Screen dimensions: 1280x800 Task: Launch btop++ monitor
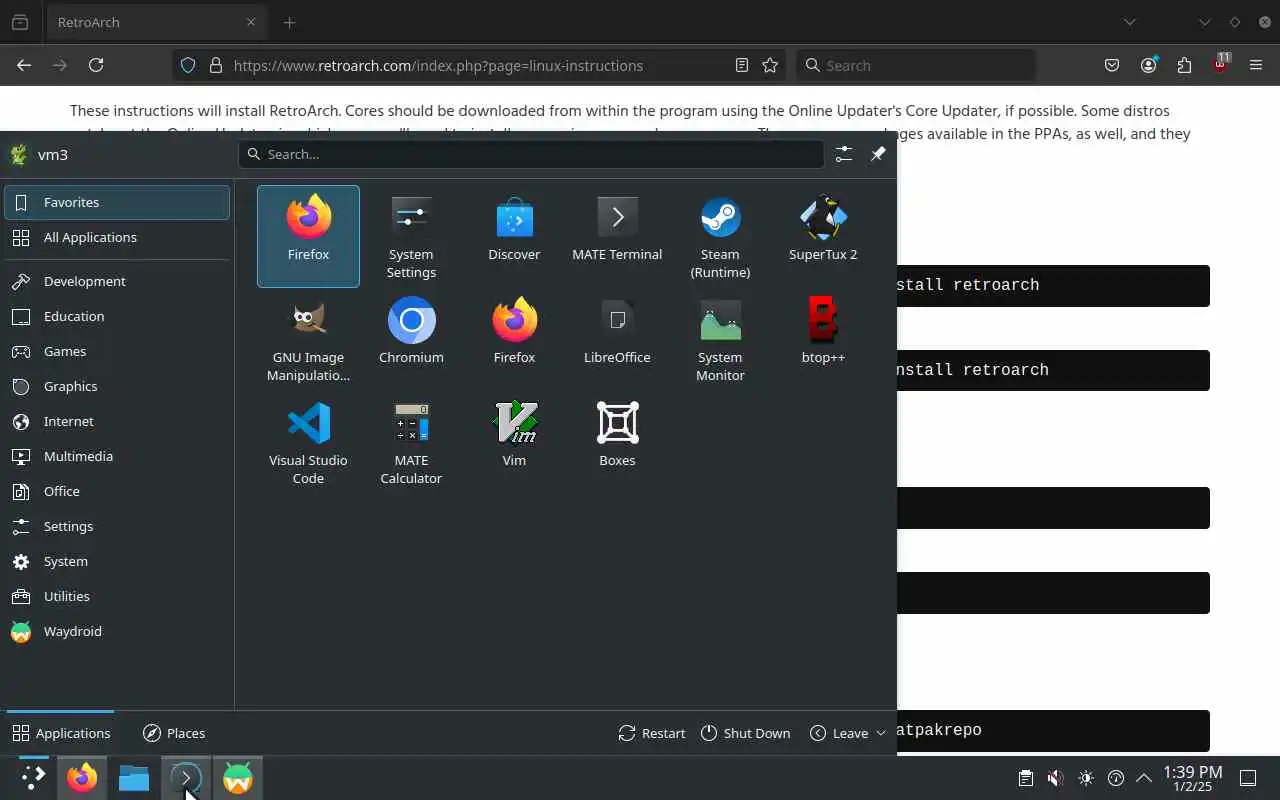(823, 339)
